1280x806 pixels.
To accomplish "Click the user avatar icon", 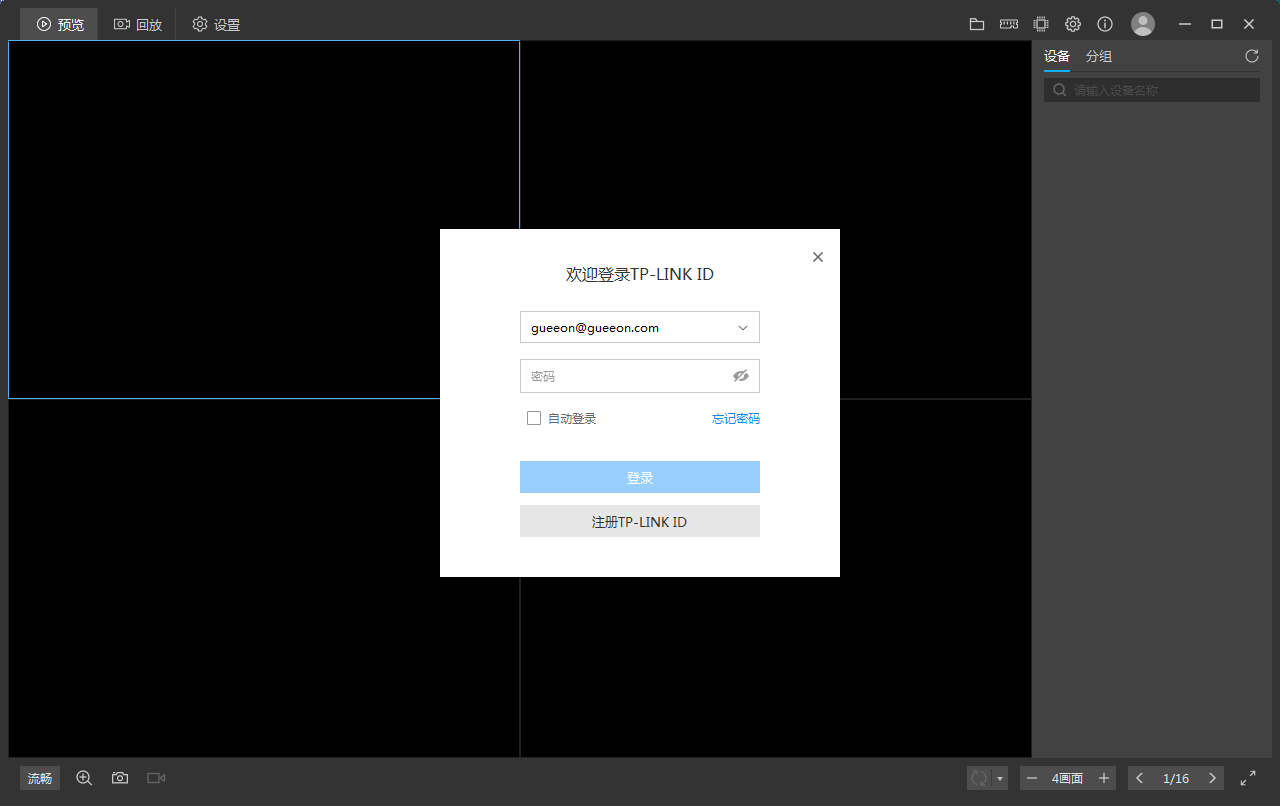I will [1142, 24].
